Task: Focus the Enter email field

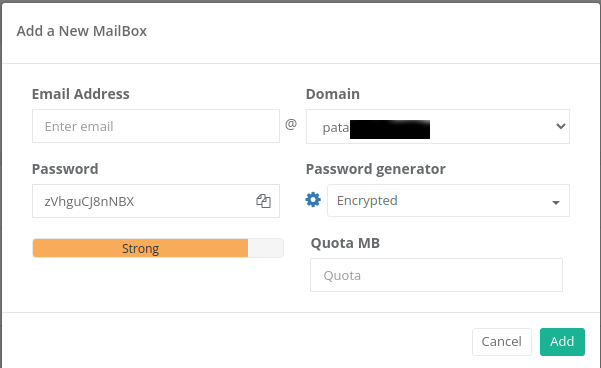Action: [x=156, y=126]
